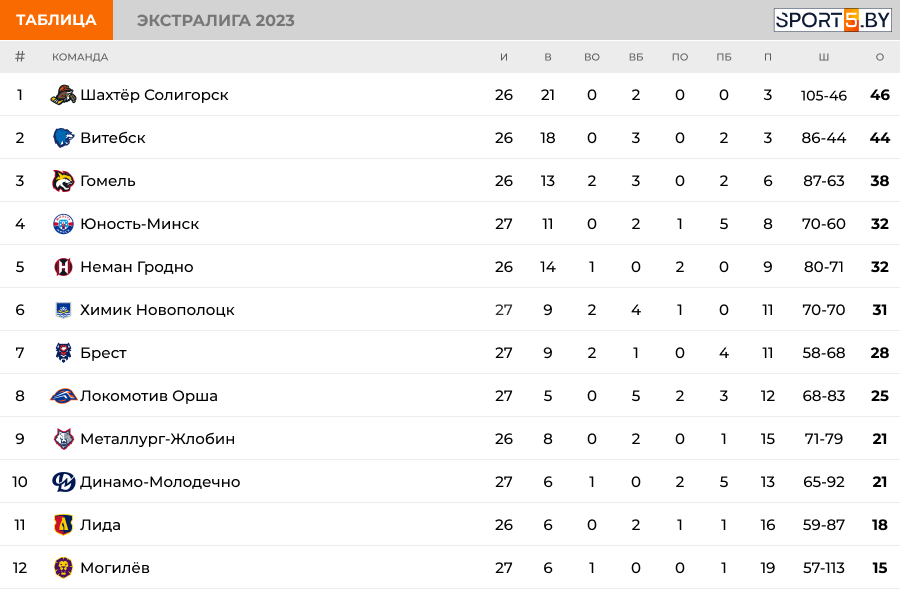Open the Могилёв team name link
Image resolution: width=900 pixels, height=589 pixels.
tap(115, 568)
